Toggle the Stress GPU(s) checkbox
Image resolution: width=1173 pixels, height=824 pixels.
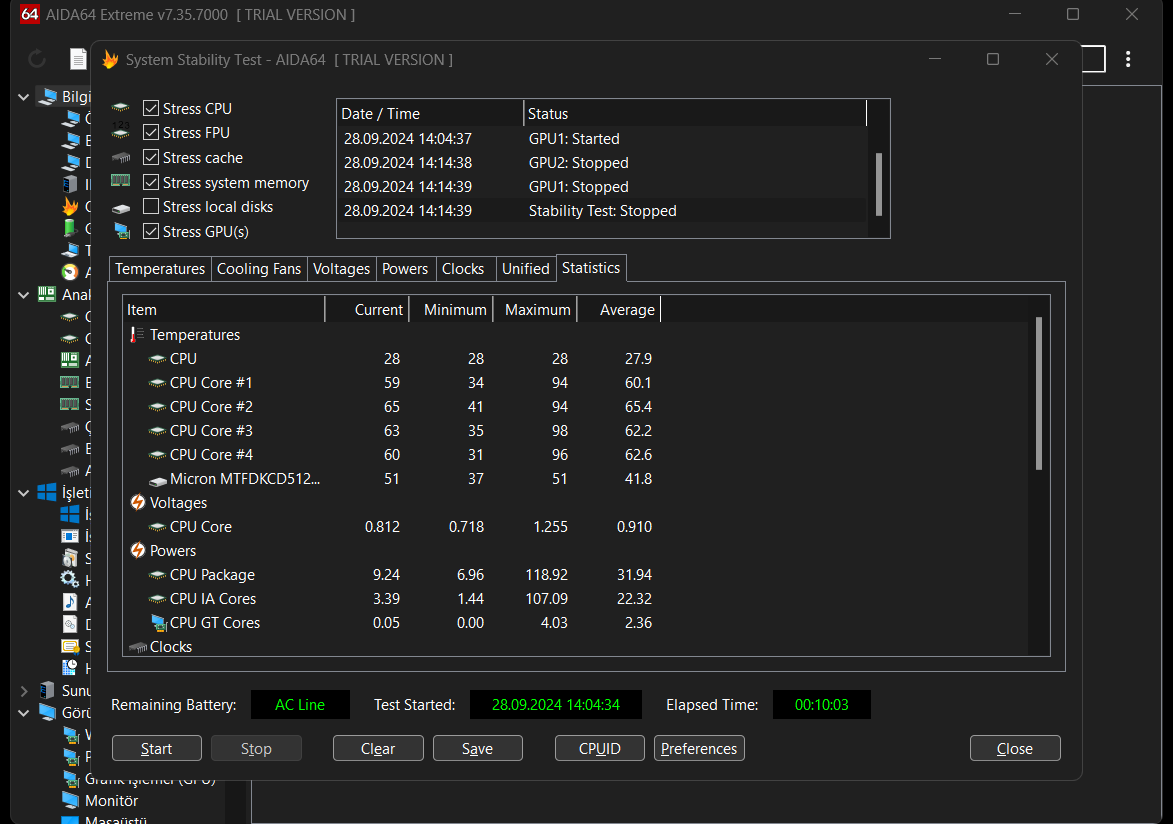coord(151,231)
